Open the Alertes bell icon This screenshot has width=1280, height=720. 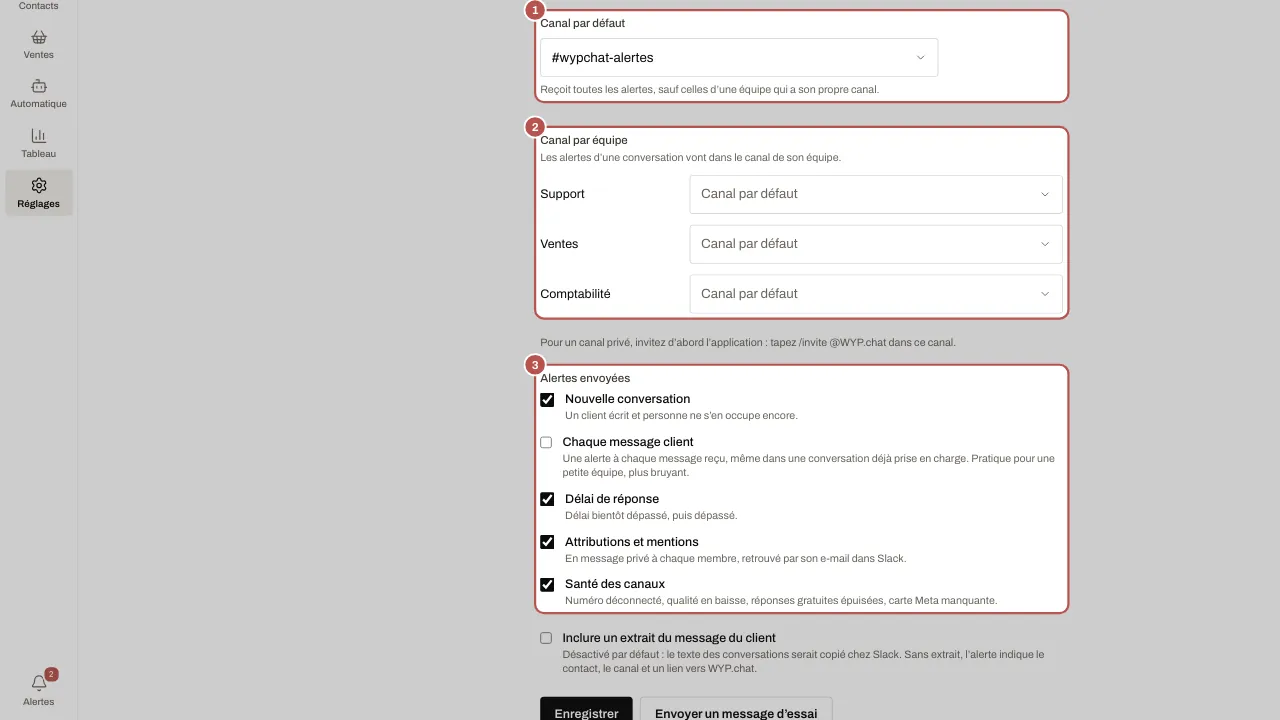click(x=39, y=683)
